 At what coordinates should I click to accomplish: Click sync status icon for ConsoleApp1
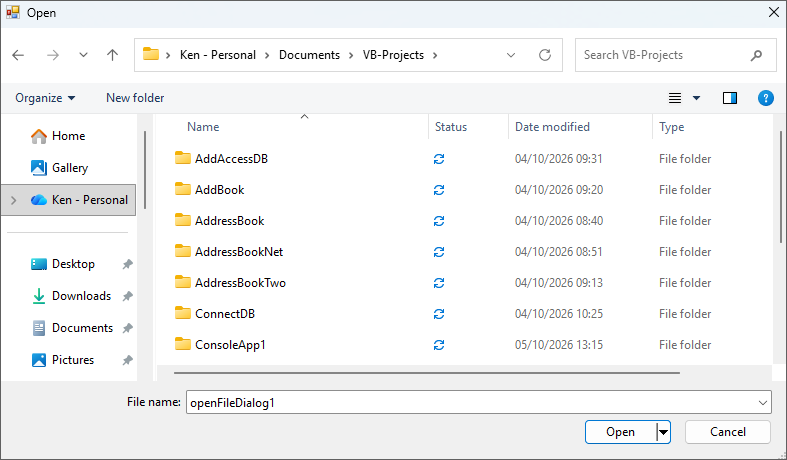point(439,346)
